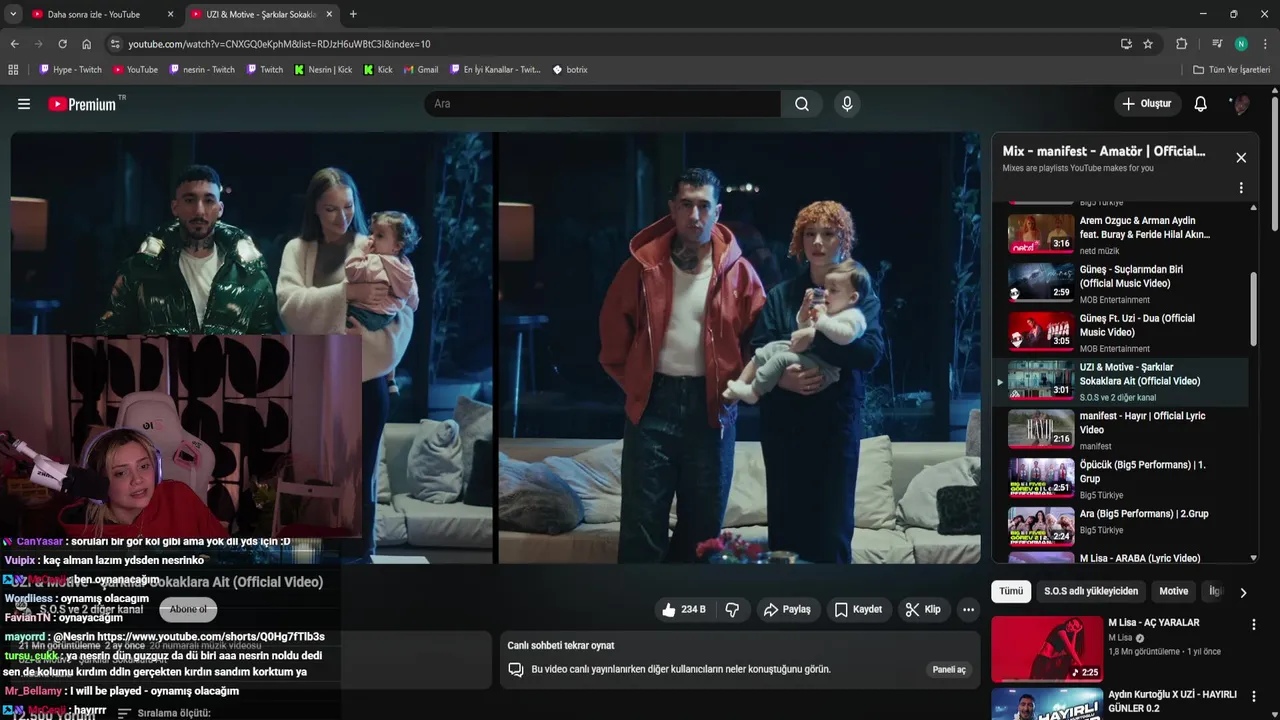Click the search magnifier button
This screenshot has width=1280, height=720.
point(802,104)
